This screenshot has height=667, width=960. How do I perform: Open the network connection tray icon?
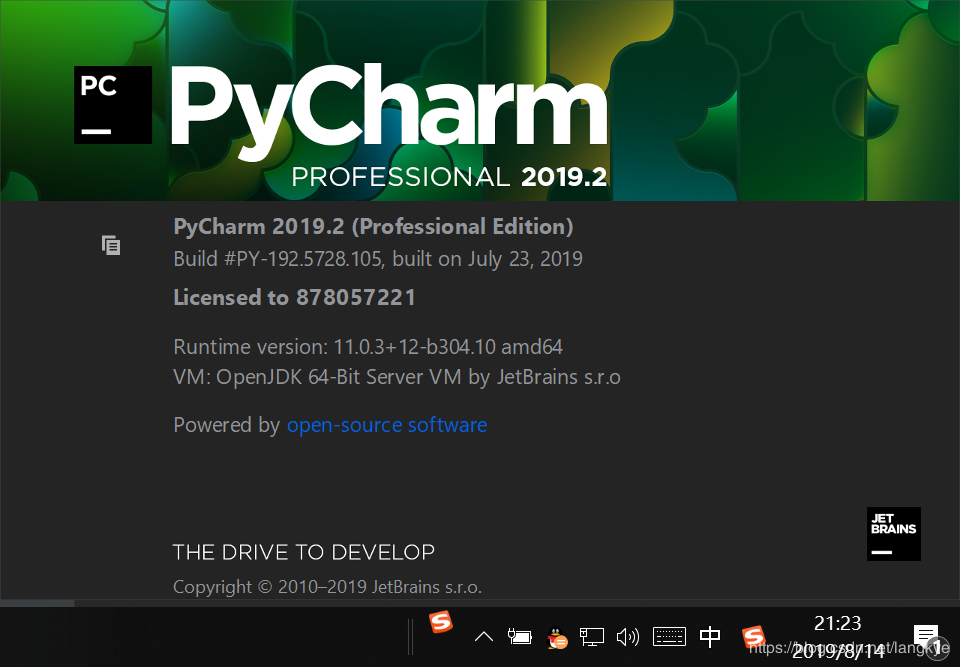point(591,637)
